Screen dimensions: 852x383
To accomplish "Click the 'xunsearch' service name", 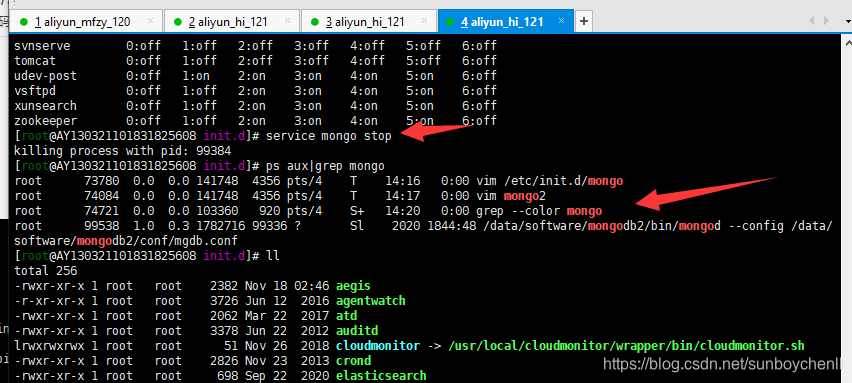I will pyautogui.click(x=46, y=105).
